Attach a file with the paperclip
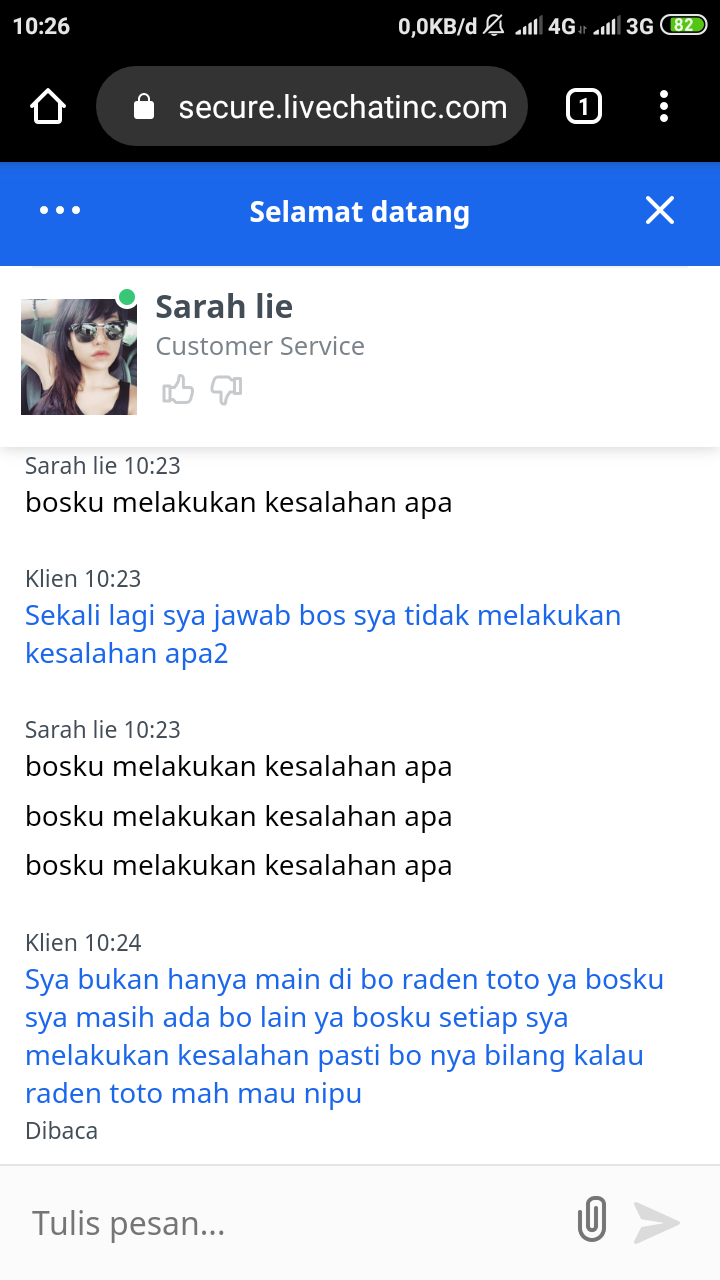This screenshot has height=1280, width=720. 592,1221
